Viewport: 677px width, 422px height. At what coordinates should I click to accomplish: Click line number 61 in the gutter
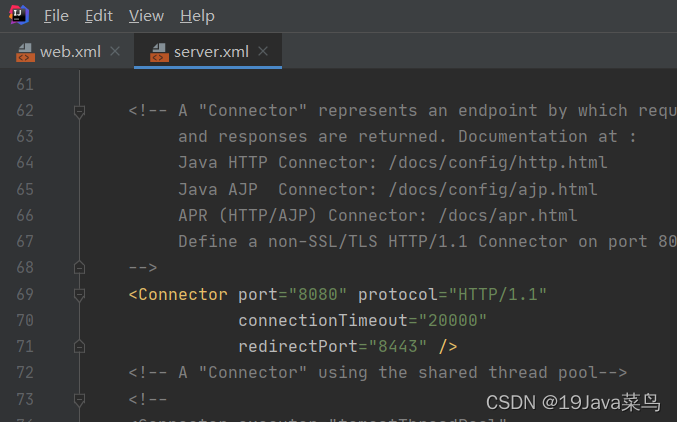point(25,84)
